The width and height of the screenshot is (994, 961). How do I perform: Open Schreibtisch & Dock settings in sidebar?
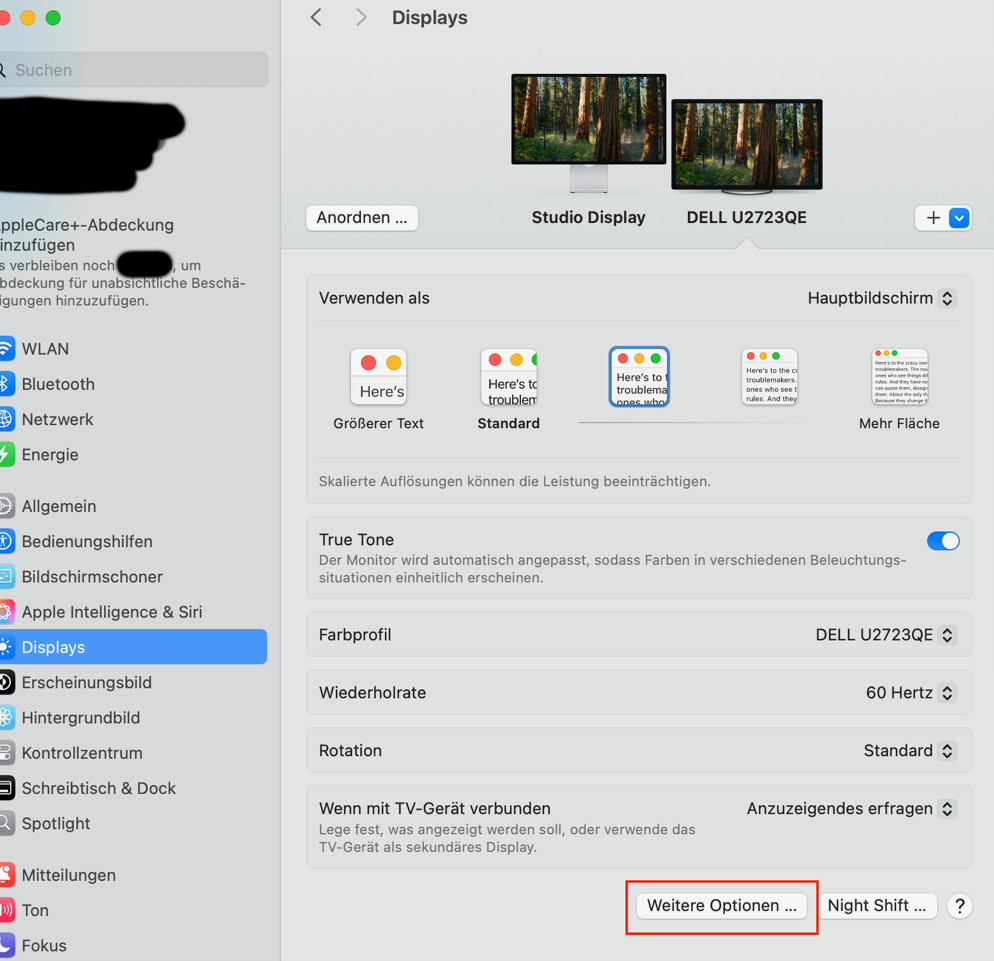pos(133,788)
